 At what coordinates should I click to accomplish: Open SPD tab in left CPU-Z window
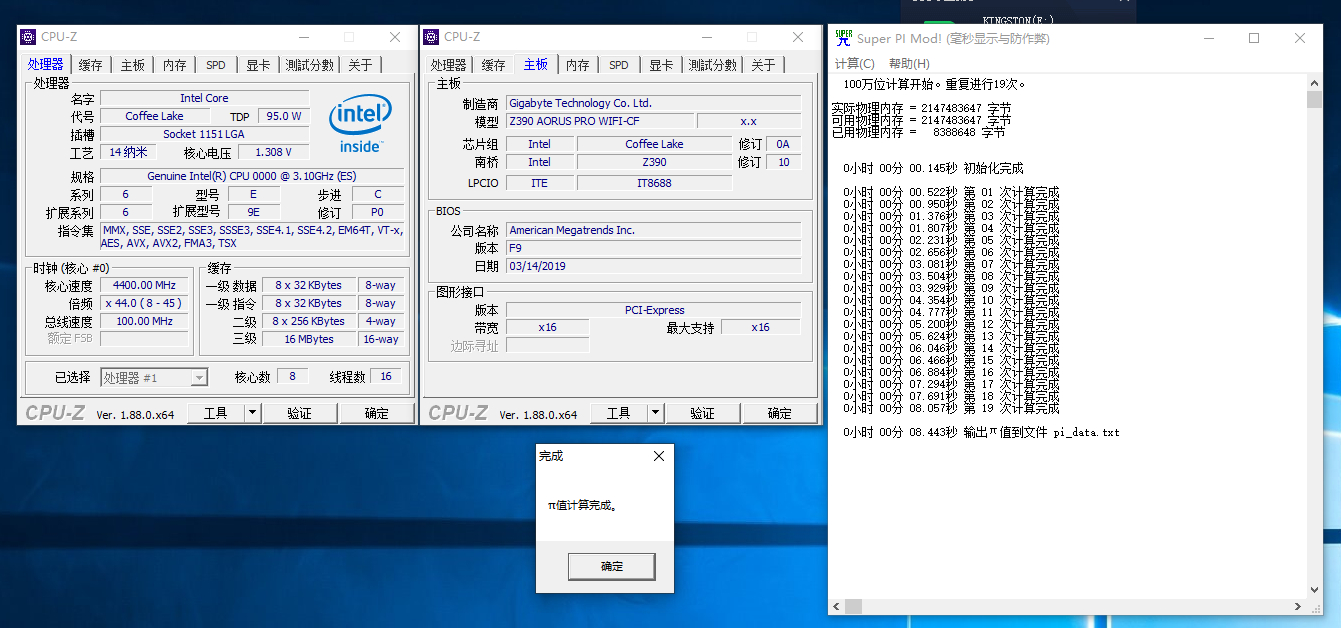coord(216,65)
